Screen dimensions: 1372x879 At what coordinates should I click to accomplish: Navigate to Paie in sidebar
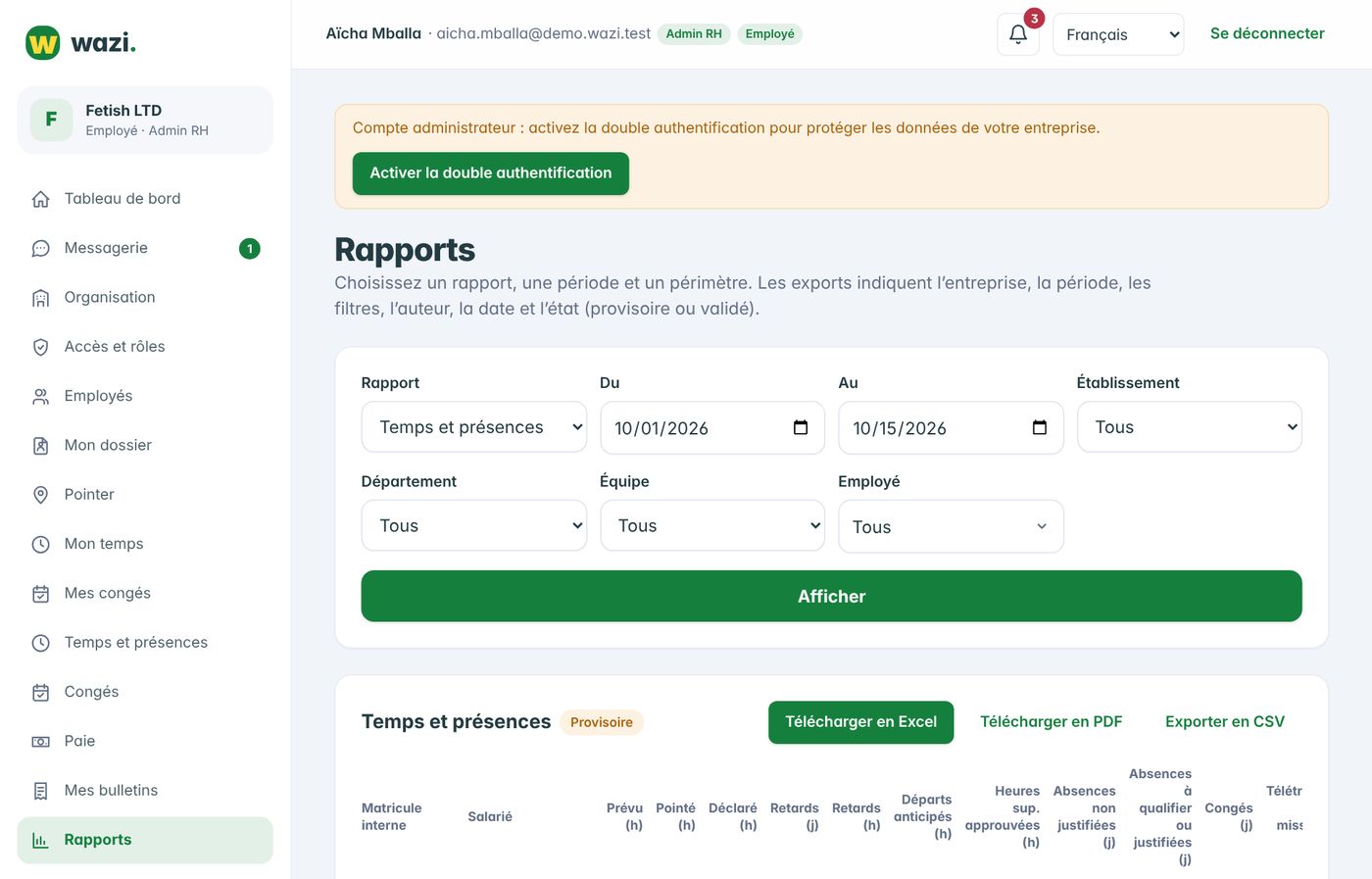click(145, 742)
